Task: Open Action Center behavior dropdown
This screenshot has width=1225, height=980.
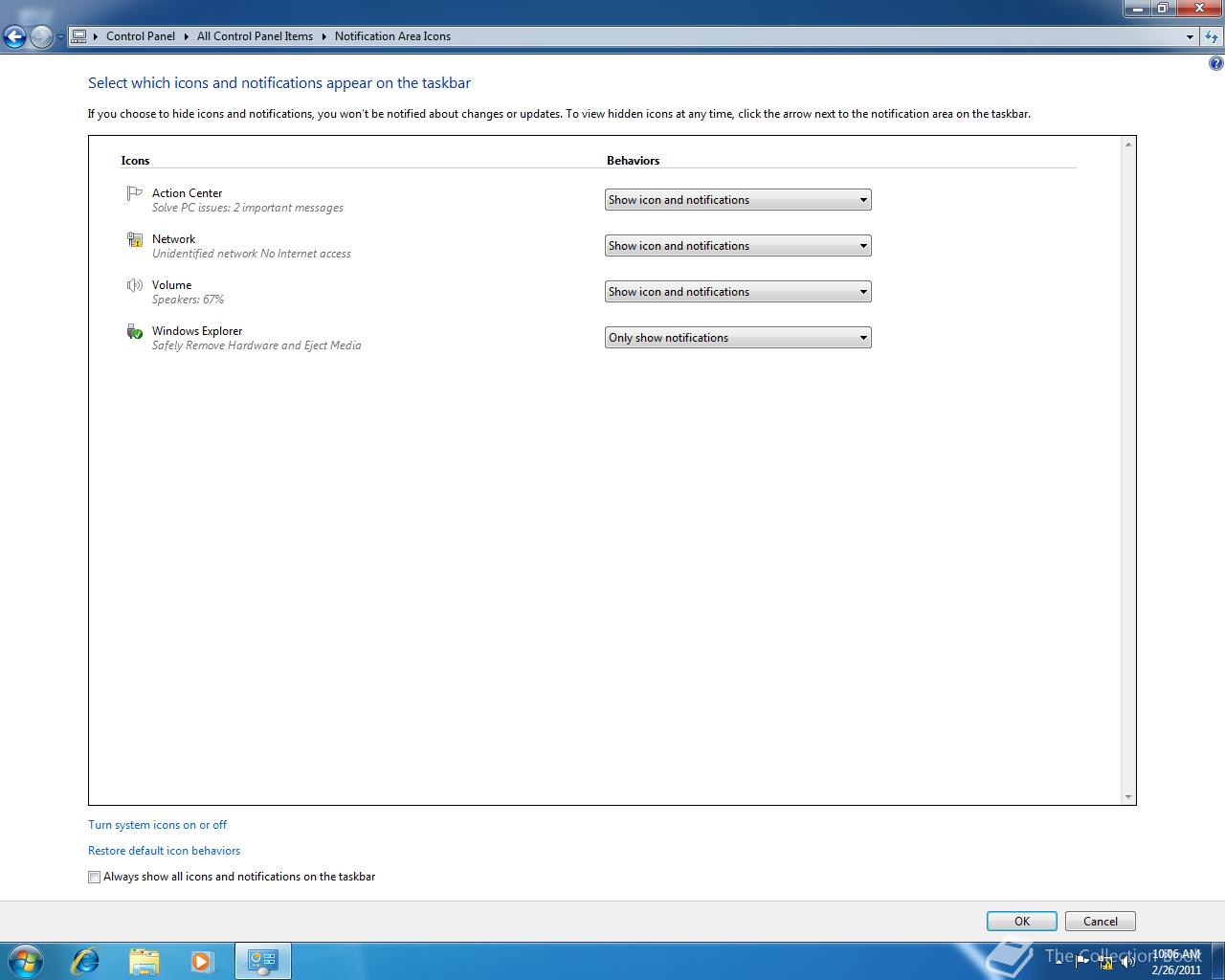Action: (x=738, y=200)
